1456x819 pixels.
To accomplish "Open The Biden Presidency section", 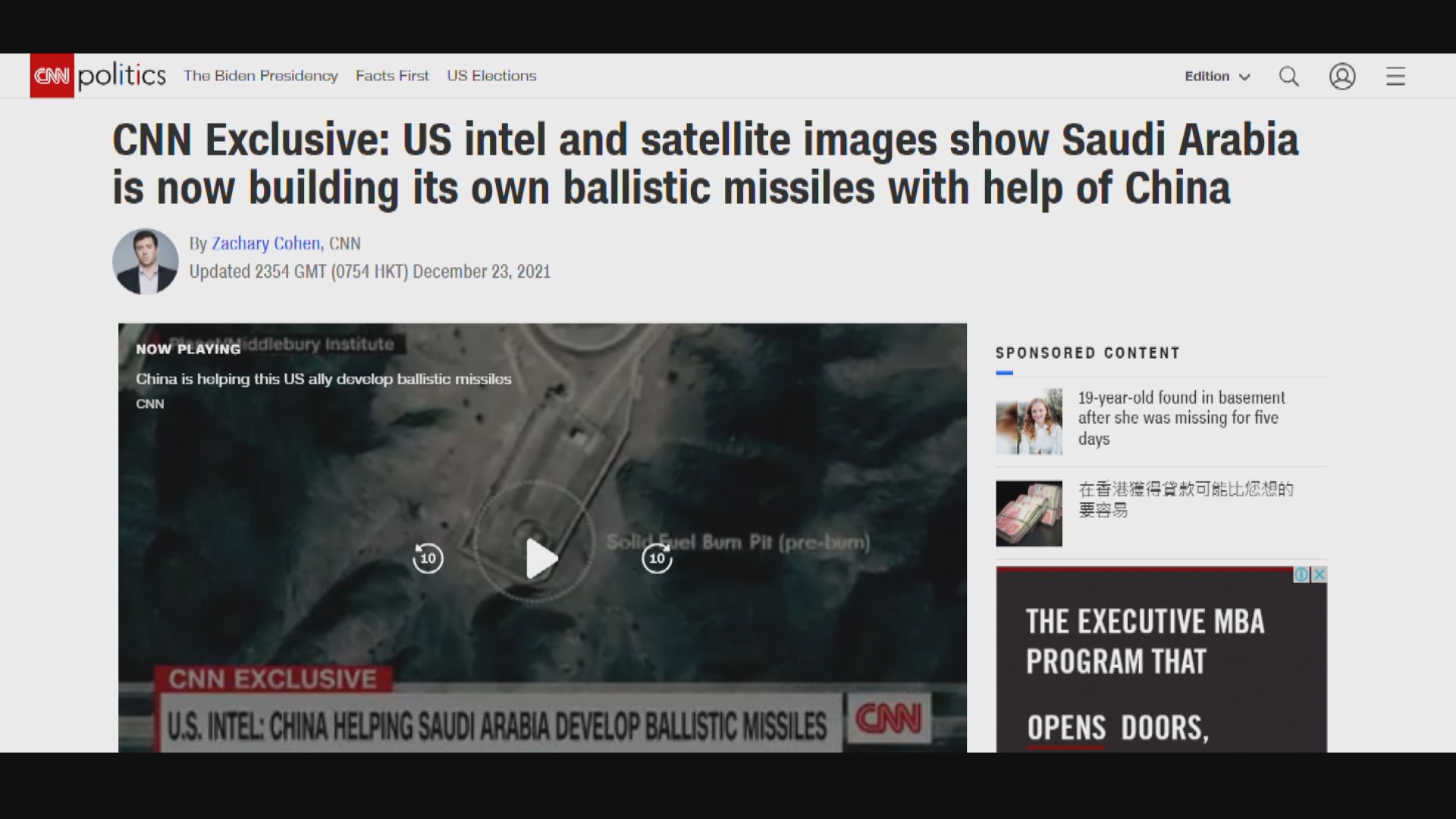I will point(260,76).
